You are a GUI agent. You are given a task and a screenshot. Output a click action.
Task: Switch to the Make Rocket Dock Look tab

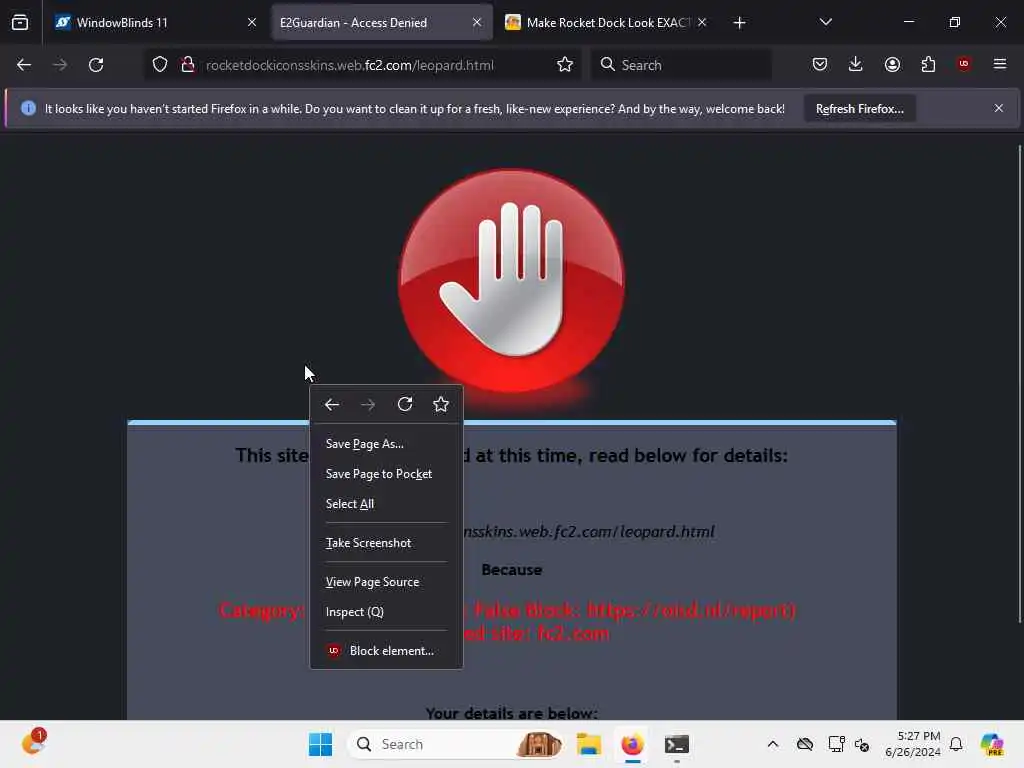coord(607,23)
